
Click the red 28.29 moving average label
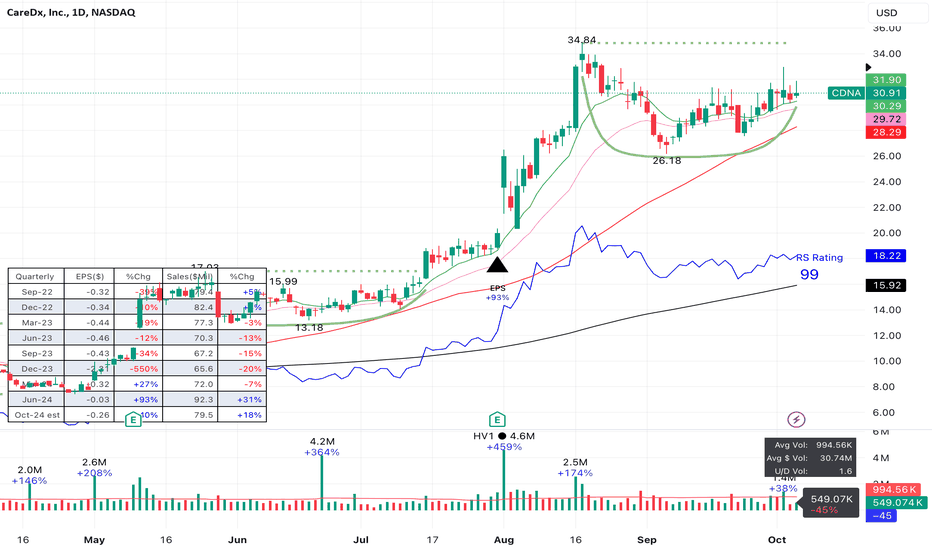886,132
